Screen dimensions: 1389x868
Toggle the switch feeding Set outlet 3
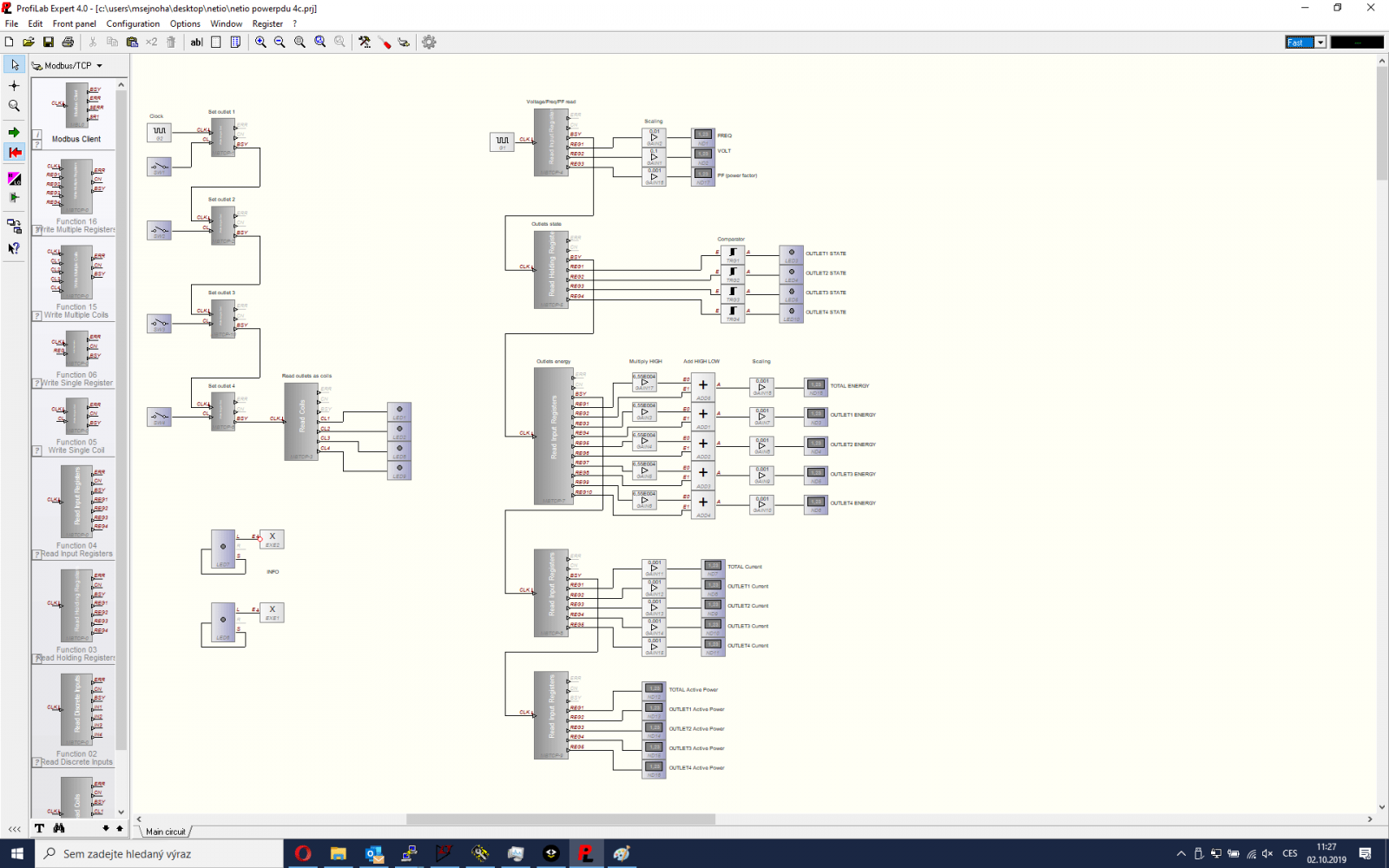(159, 324)
